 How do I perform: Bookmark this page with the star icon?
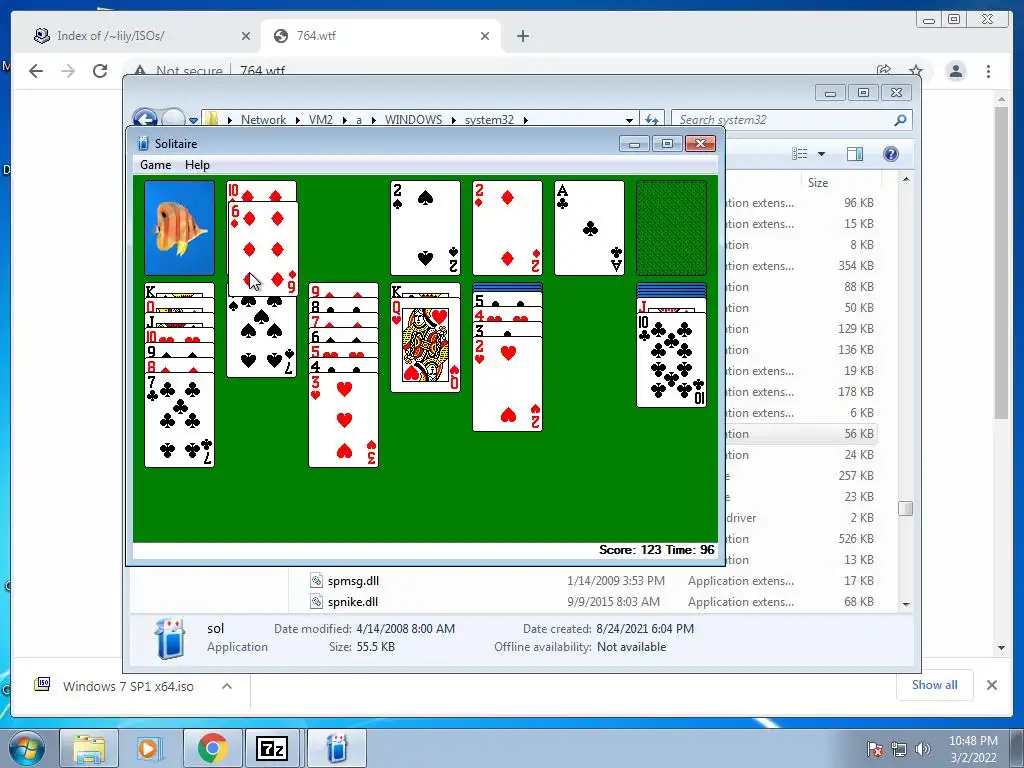point(916,71)
